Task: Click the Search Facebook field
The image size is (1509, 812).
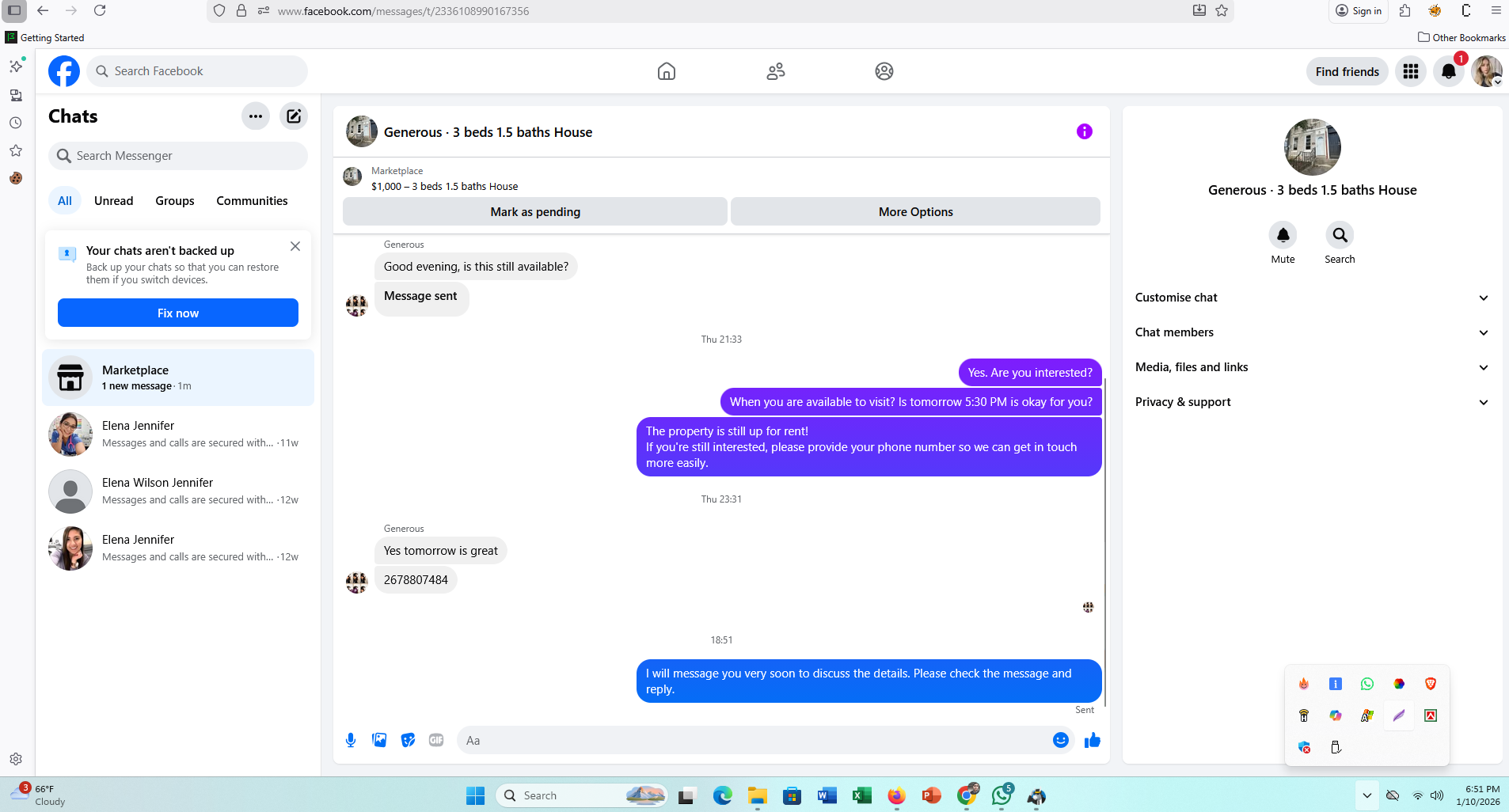Action: (197, 71)
